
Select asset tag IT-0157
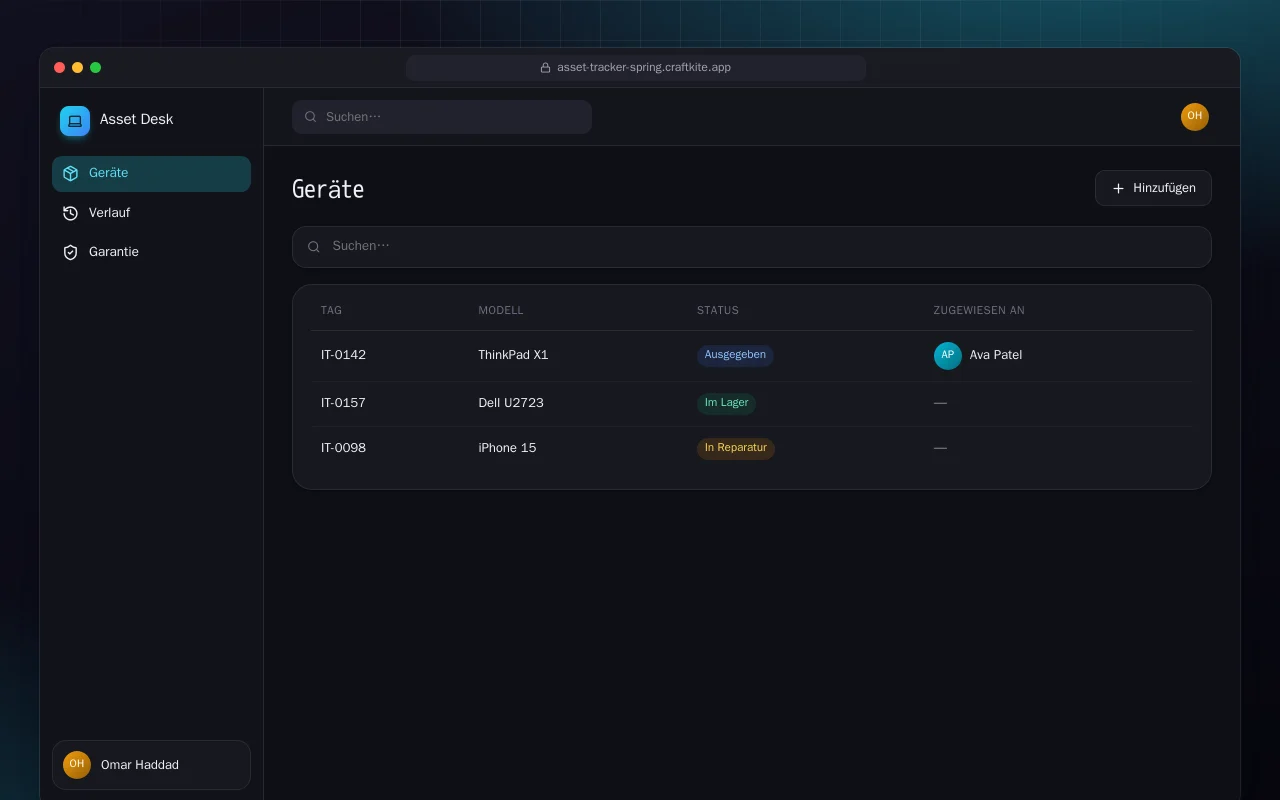[x=343, y=403]
